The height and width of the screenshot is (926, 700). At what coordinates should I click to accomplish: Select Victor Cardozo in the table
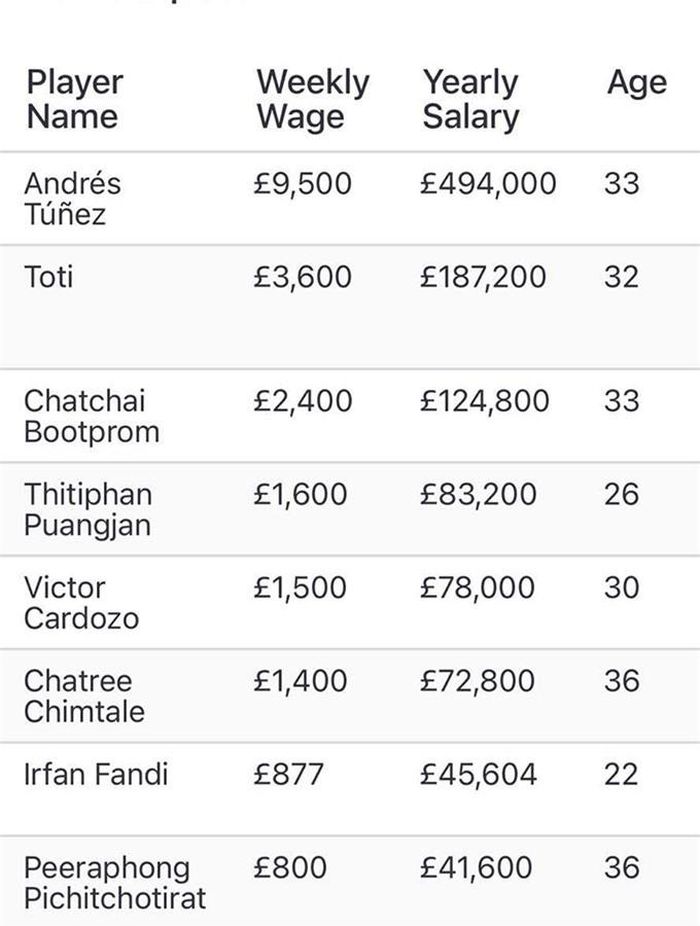click(x=82, y=603)
